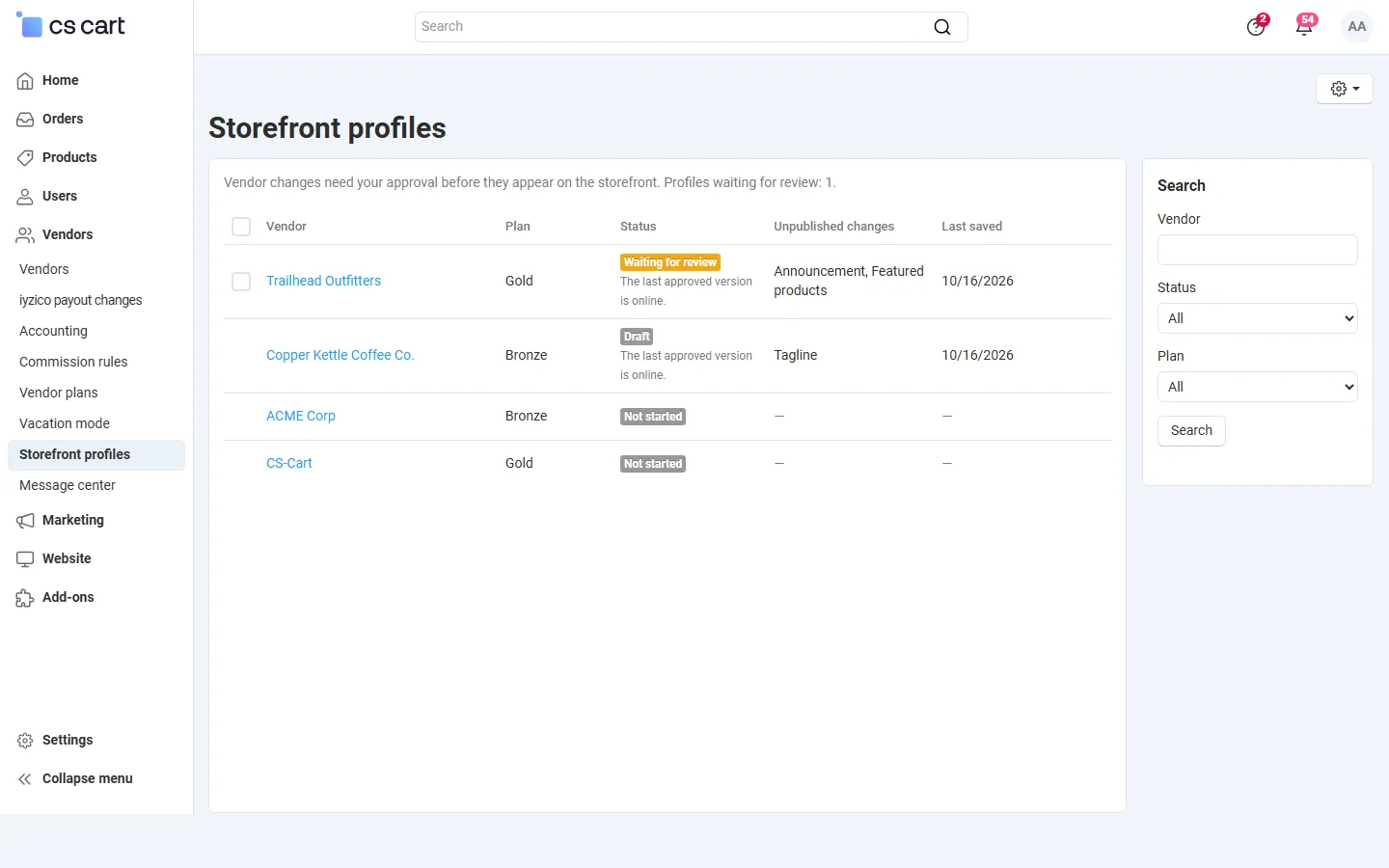Click the cs cart logo
Viewport: 1389px width, 868px height.
70,26
